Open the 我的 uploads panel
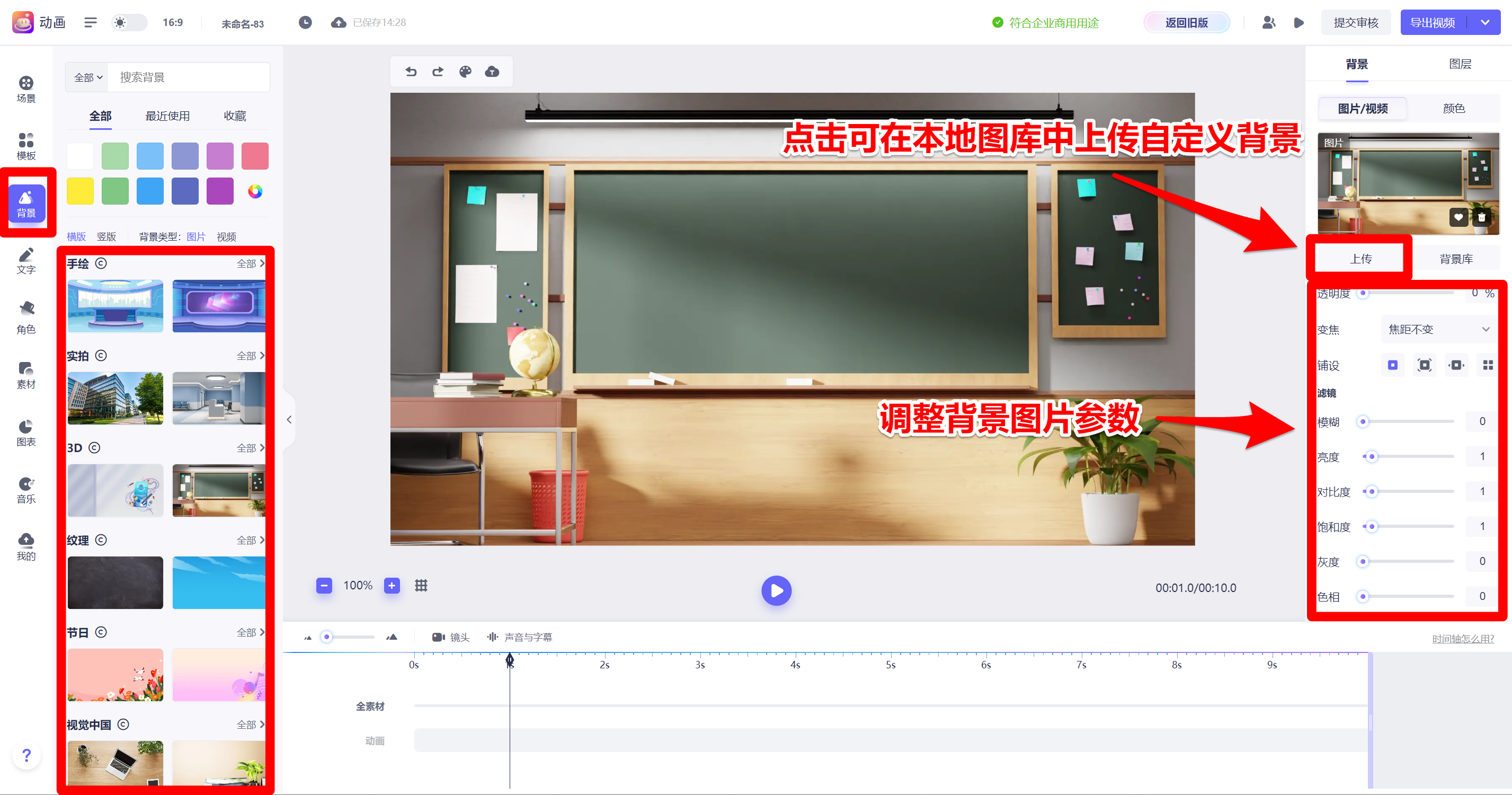This screenshot has height=795, width=1512. point(26,547)
